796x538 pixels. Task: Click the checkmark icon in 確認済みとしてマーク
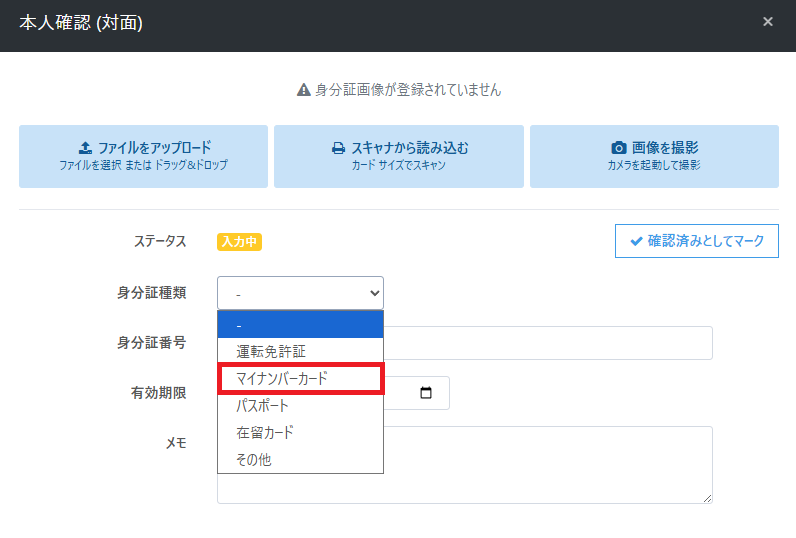click(x=636, y=241)
